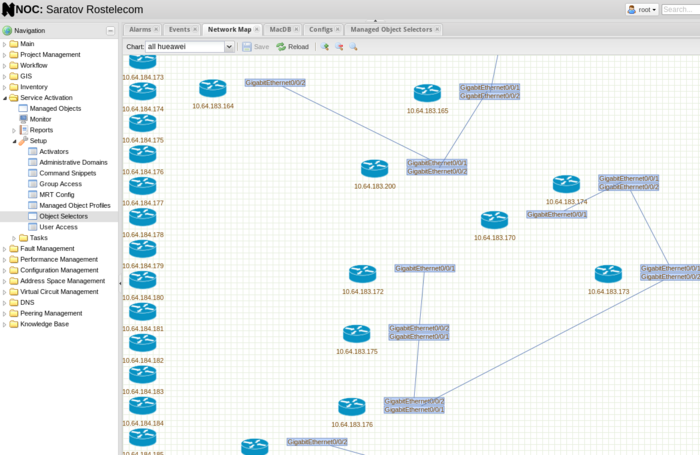The height and width of the screenshot is (455, 700).
Task: Click the zoom out magnifier icon
Action: [x=339, y=46]
